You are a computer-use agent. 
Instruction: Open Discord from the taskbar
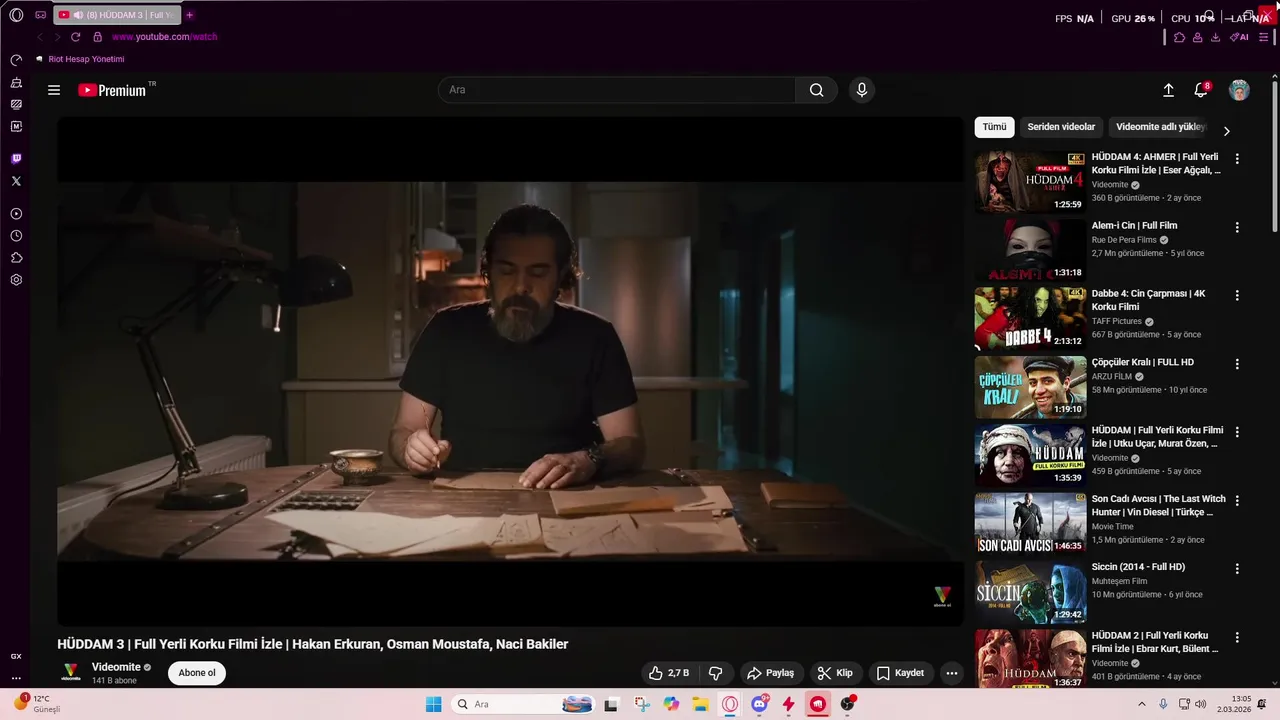[759, 704]
